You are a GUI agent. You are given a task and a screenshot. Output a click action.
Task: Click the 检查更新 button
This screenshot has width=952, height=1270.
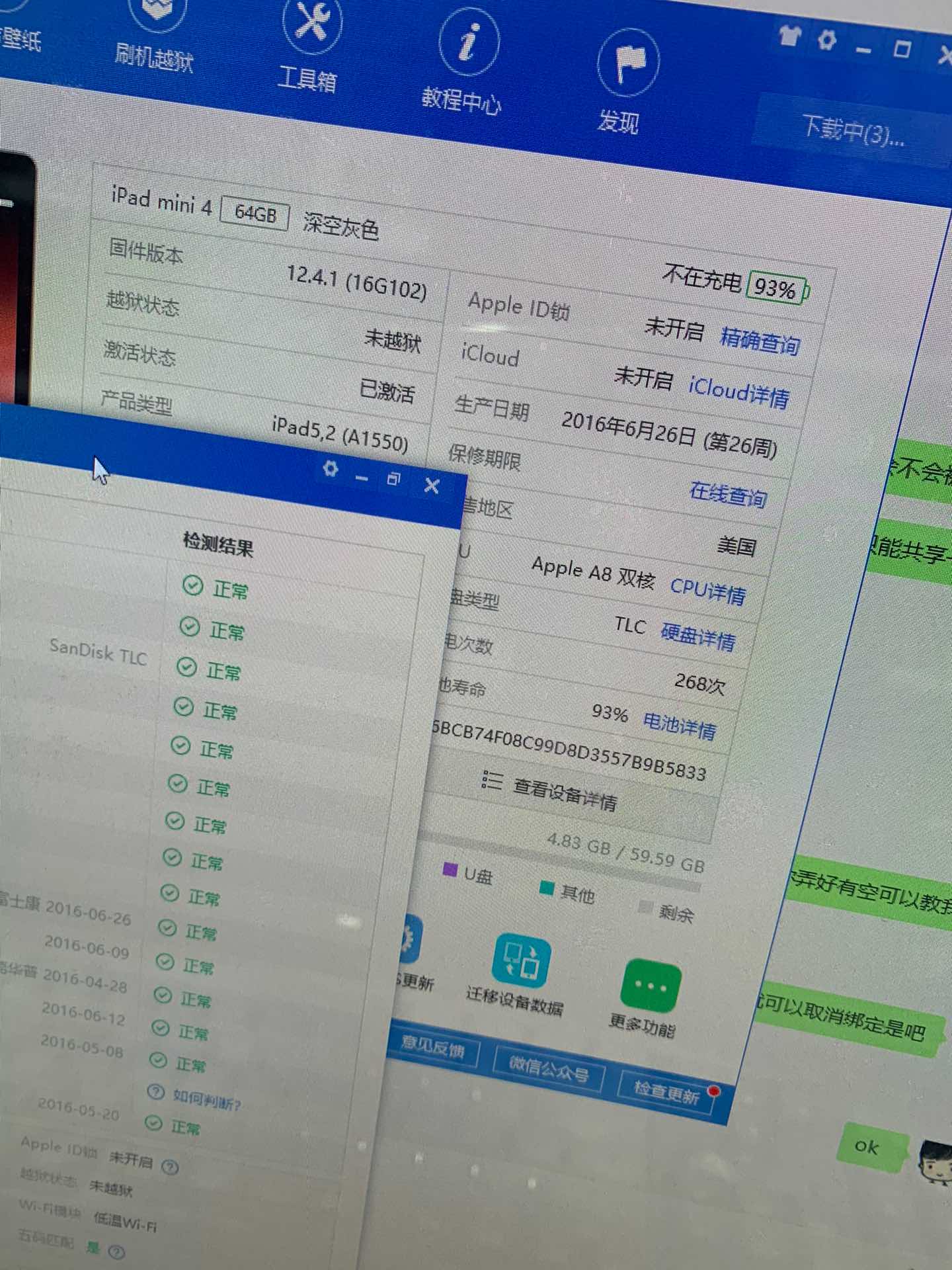click(666, 1093)
